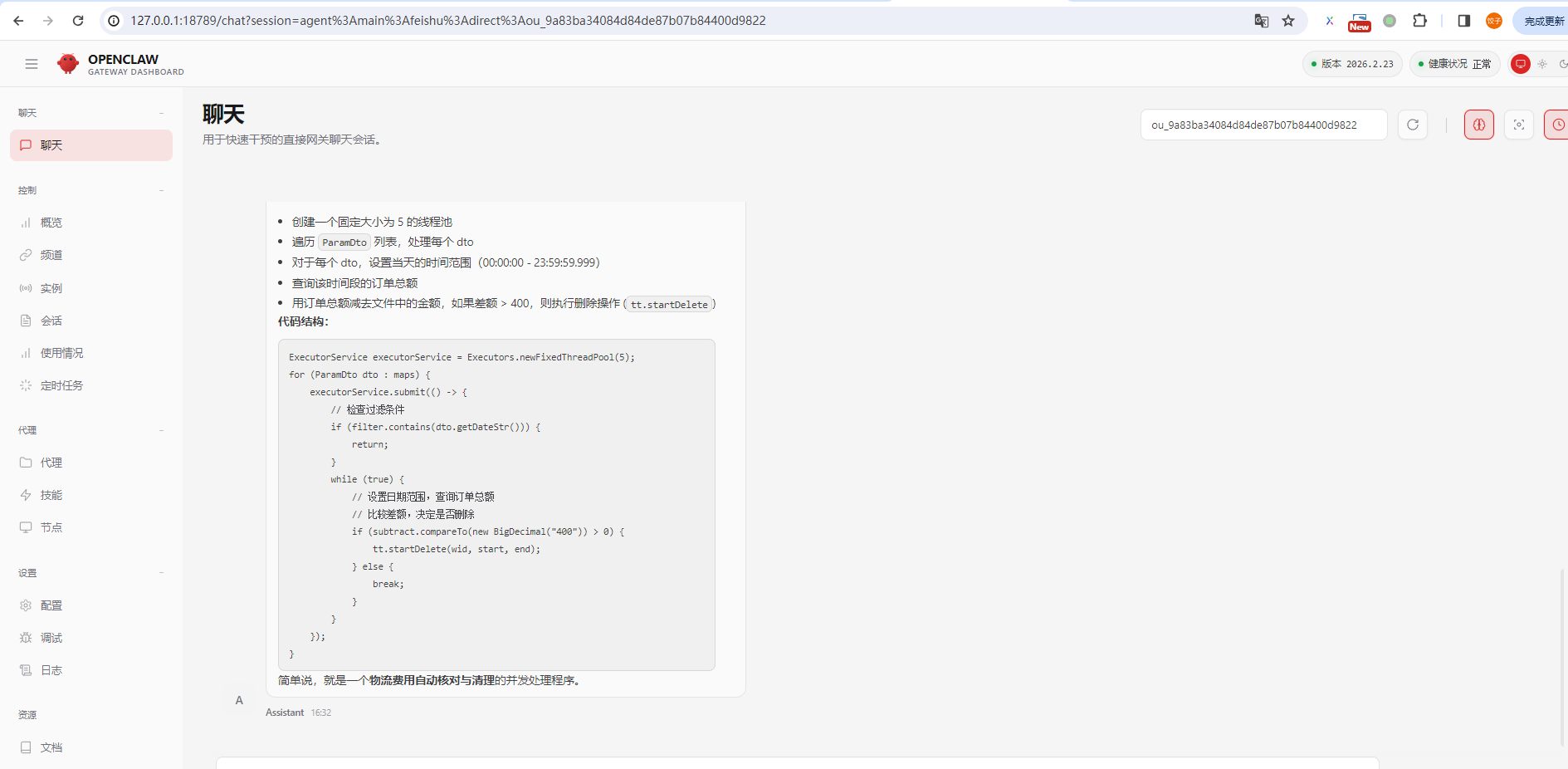The height and width of the screenshot is (769, 1568).
Task: Open 使用情况 usage page in the sidebar
Action: [91, 353]
